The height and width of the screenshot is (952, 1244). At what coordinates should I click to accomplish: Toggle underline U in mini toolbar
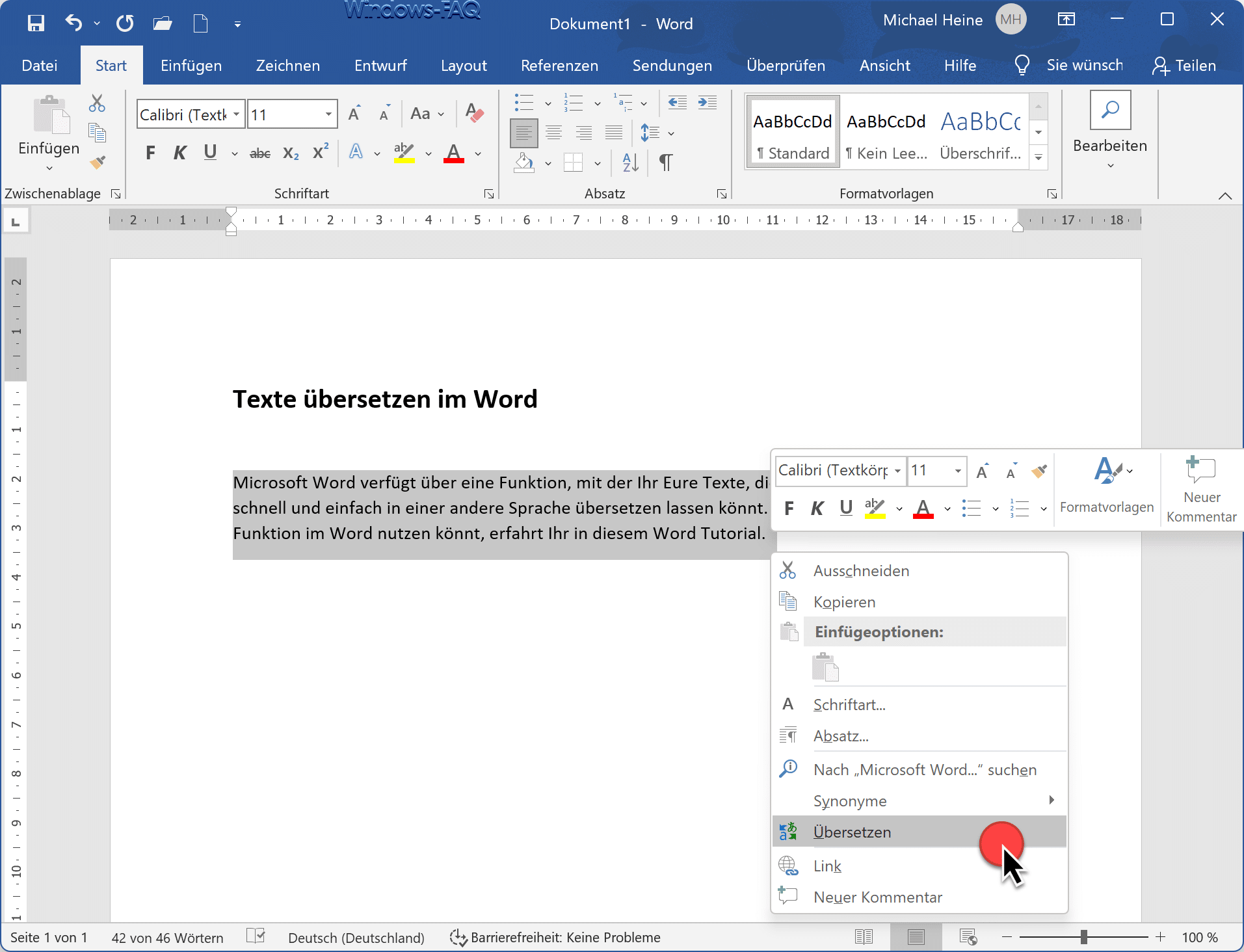pos(846,508)
